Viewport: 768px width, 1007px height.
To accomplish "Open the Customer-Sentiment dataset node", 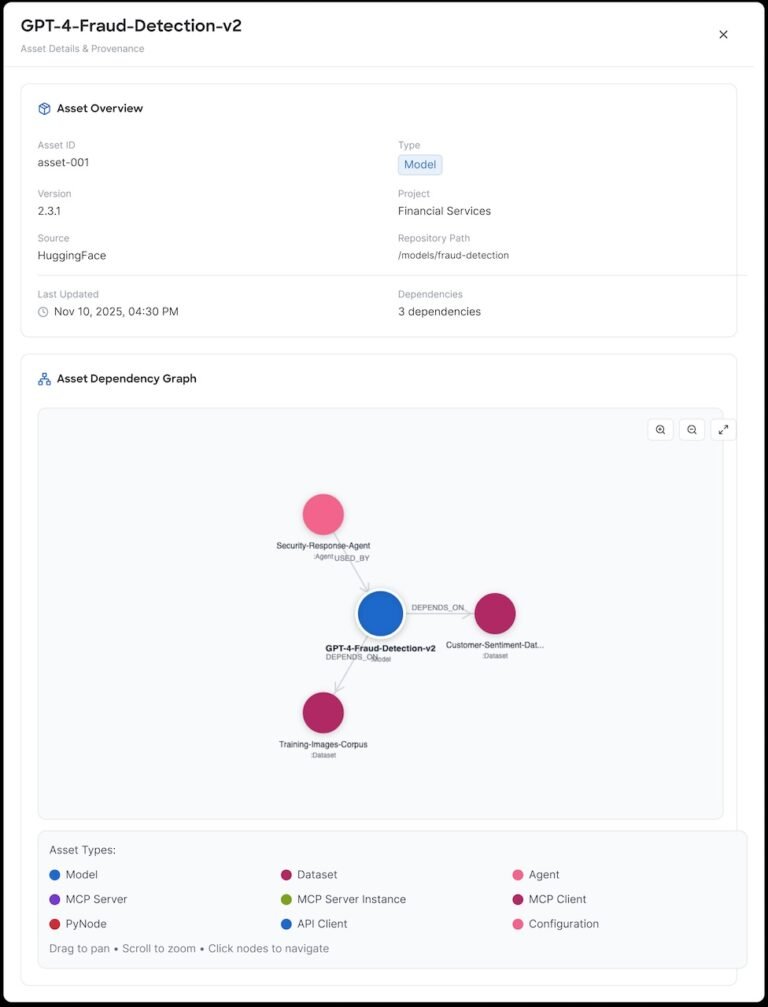I will (x=495, y=613).
